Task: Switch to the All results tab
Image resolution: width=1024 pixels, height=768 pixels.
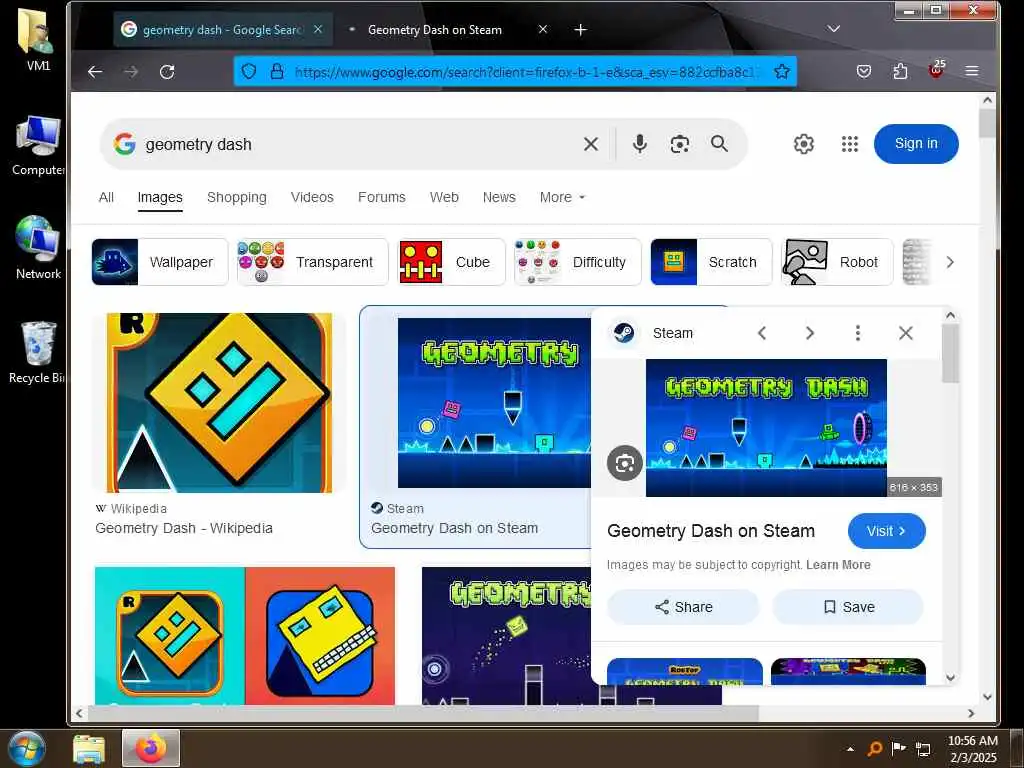Action: coord(106,197)
